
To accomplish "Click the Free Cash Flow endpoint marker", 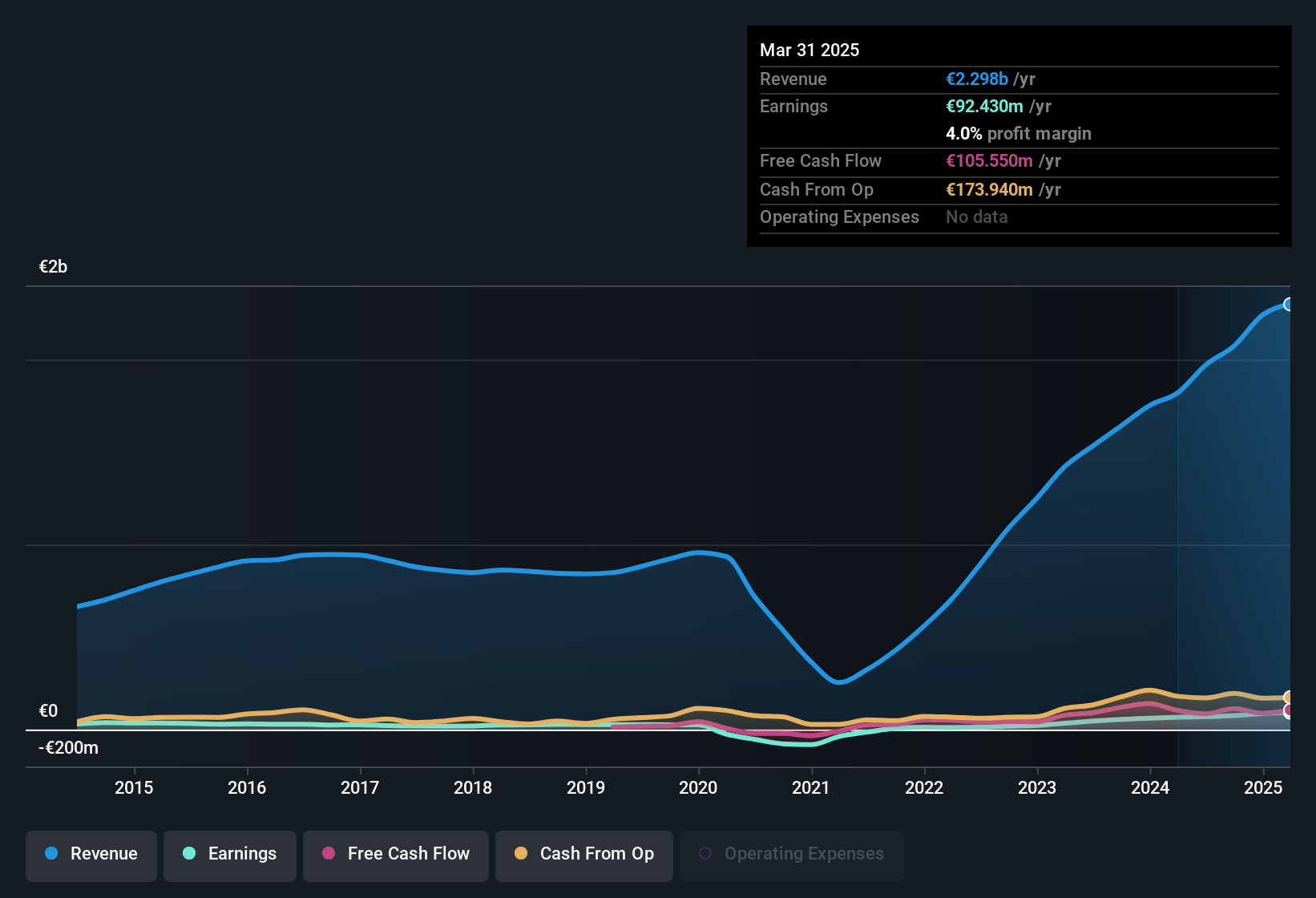I will tap(1288, 710).
